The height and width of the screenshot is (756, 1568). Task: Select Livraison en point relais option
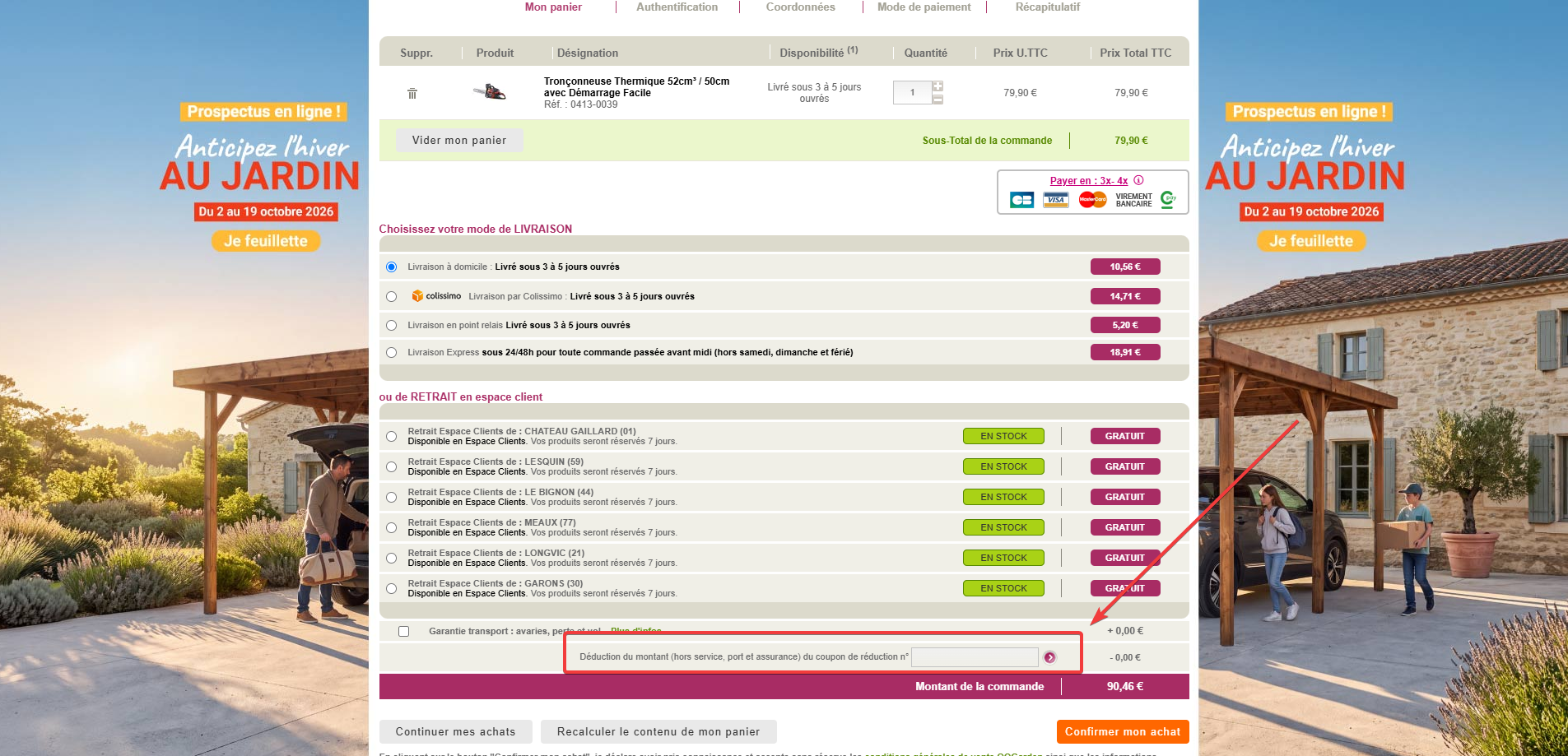pyautogui.click(x=391, y=325)
